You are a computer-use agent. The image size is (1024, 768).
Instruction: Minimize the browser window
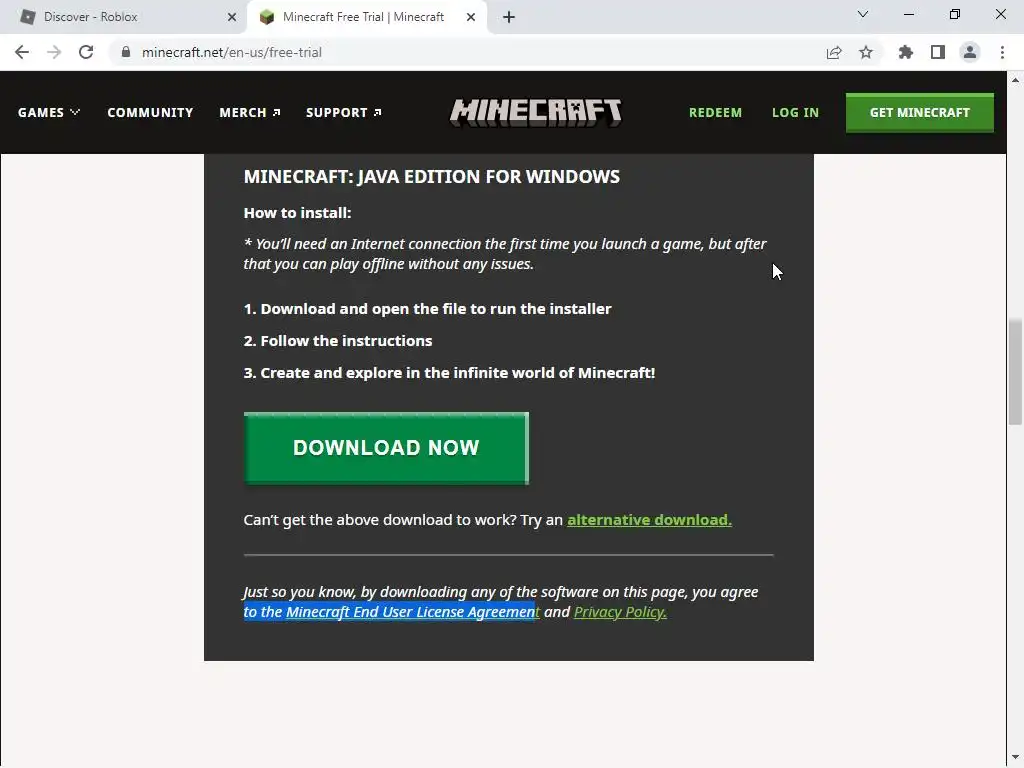[908, 14]
